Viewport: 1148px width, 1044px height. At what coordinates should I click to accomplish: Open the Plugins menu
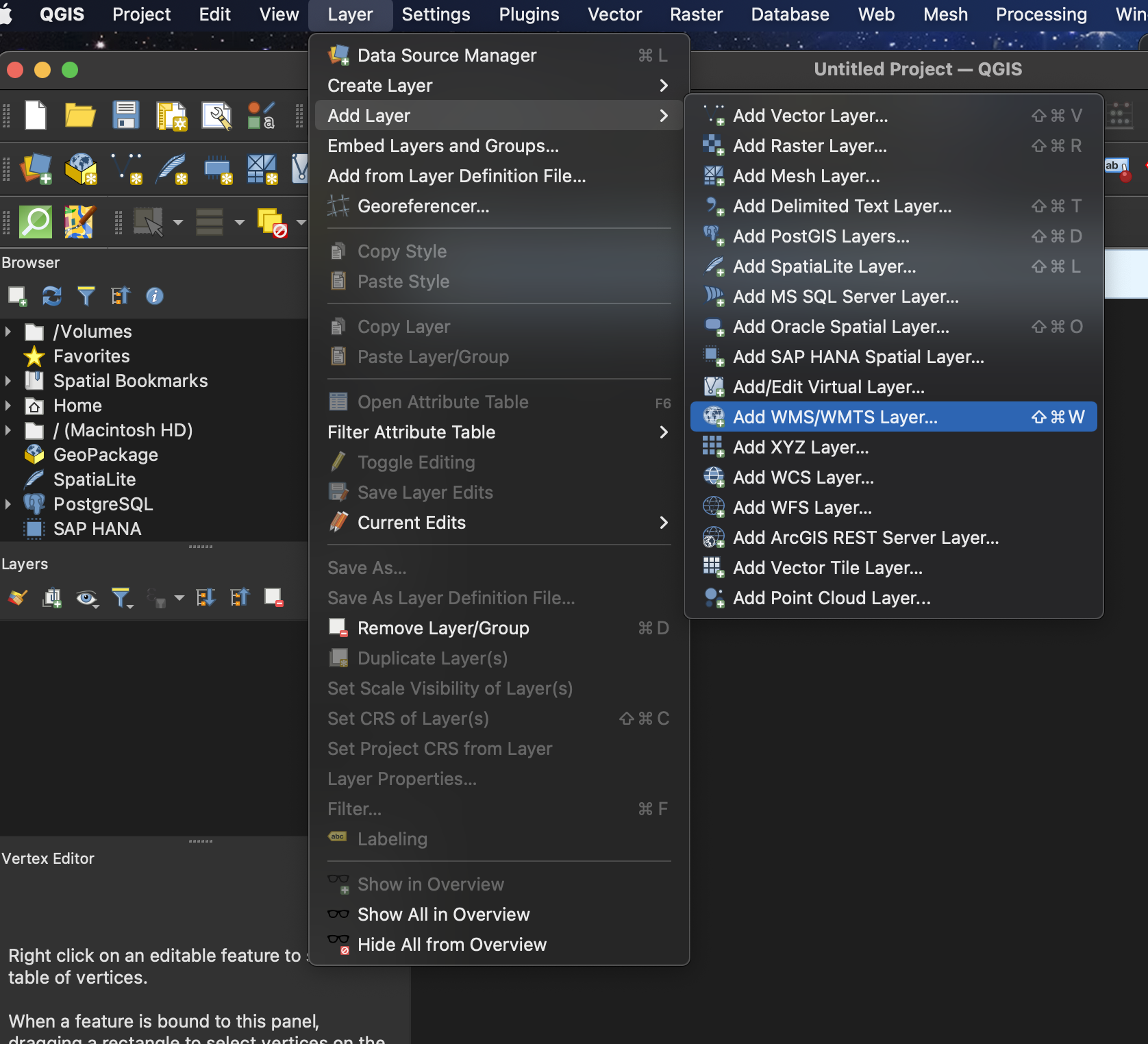click(x=529, y=14)
